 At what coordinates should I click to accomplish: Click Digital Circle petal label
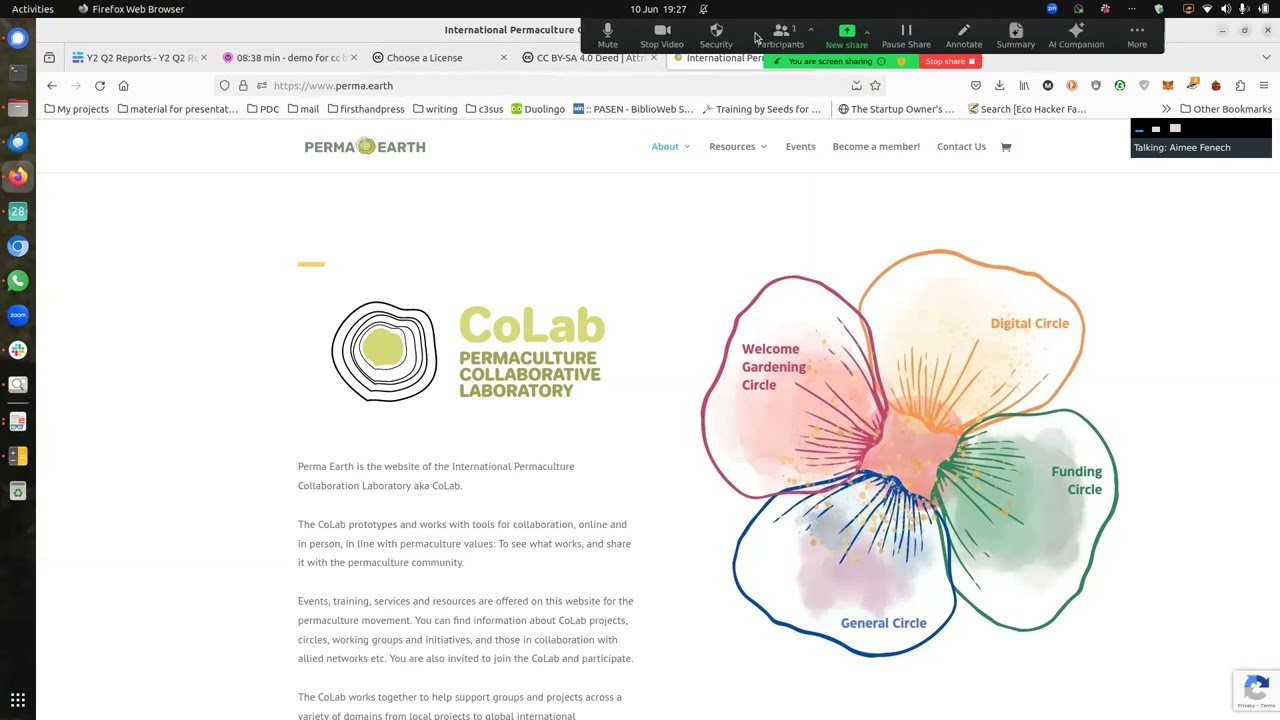(x=1029, y=323)
